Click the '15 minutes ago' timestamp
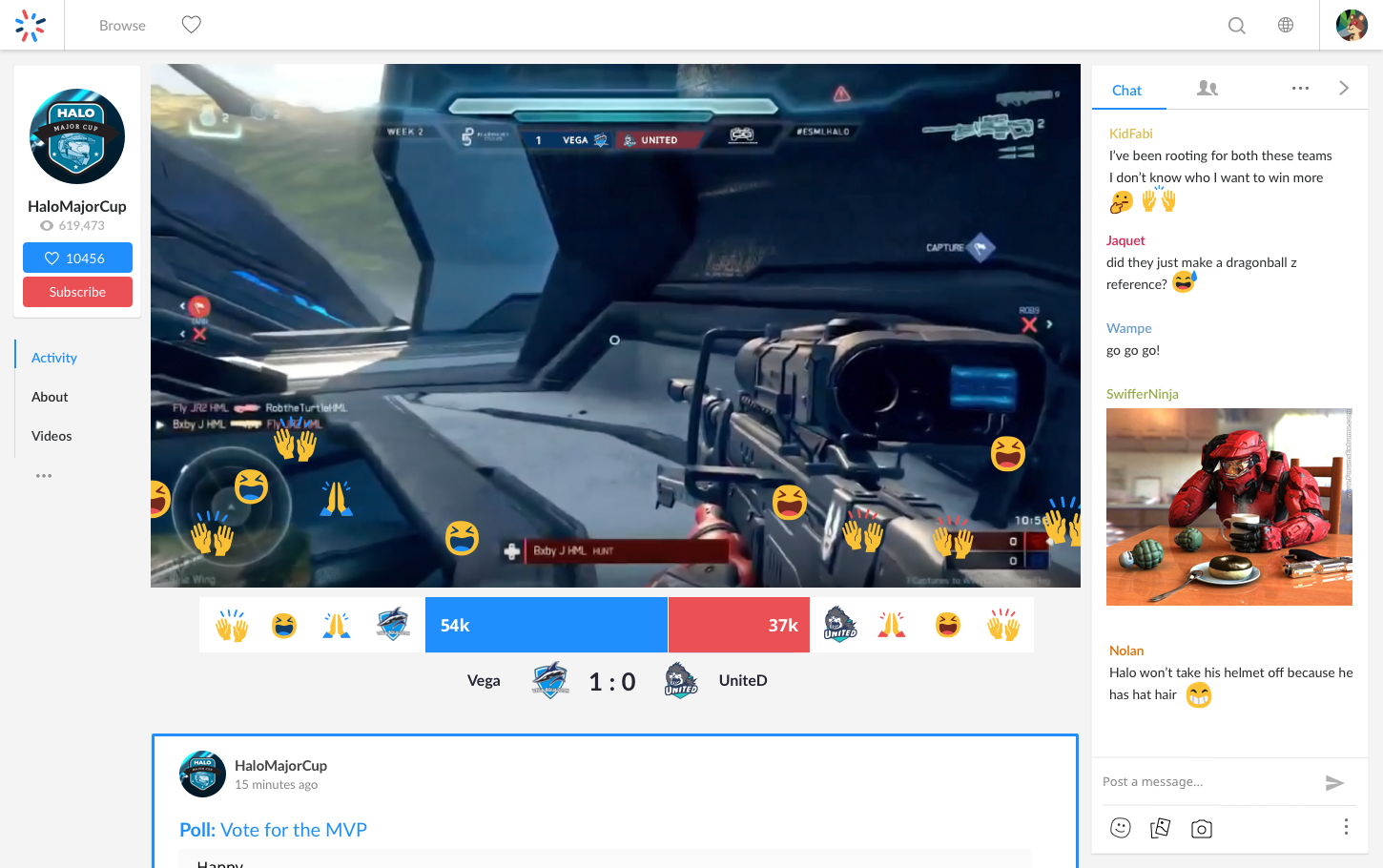 [x=277, y=785]
